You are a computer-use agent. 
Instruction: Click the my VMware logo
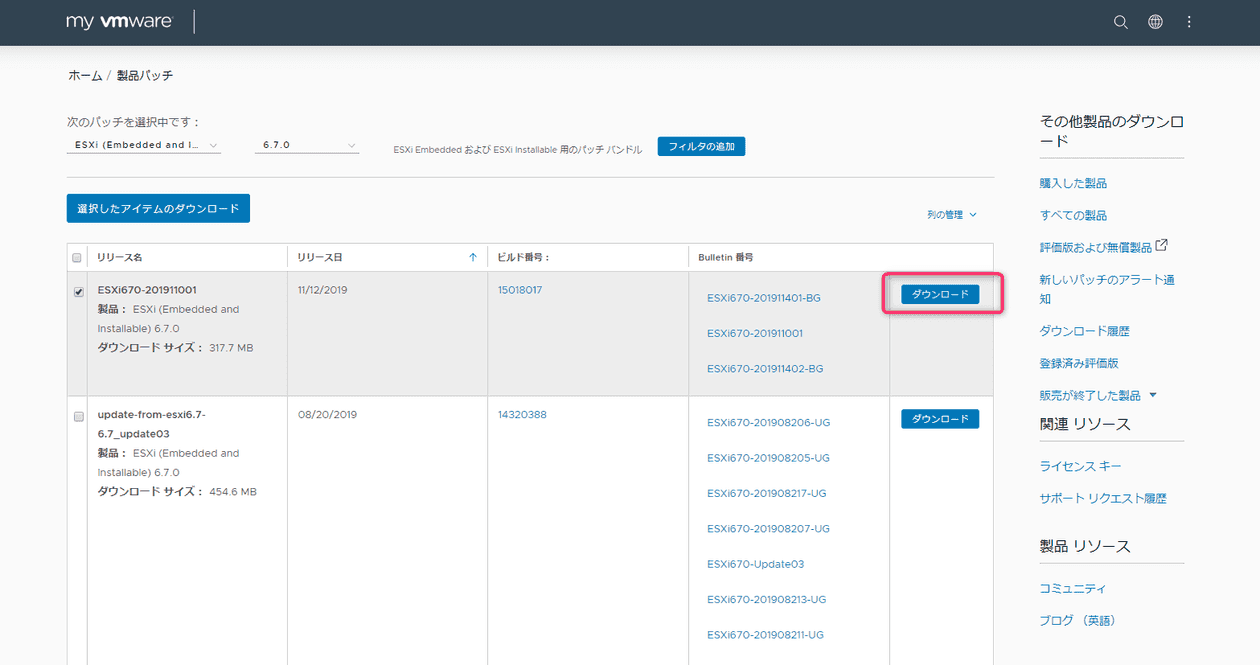point(119,22)
